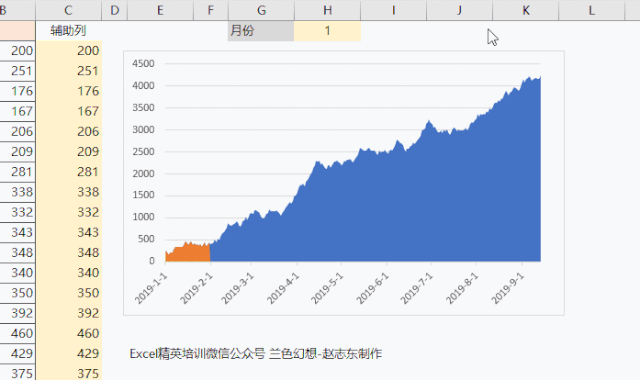Screen dimensions: 640x380
Task: Select column I header
Action: tap(393, 10)
